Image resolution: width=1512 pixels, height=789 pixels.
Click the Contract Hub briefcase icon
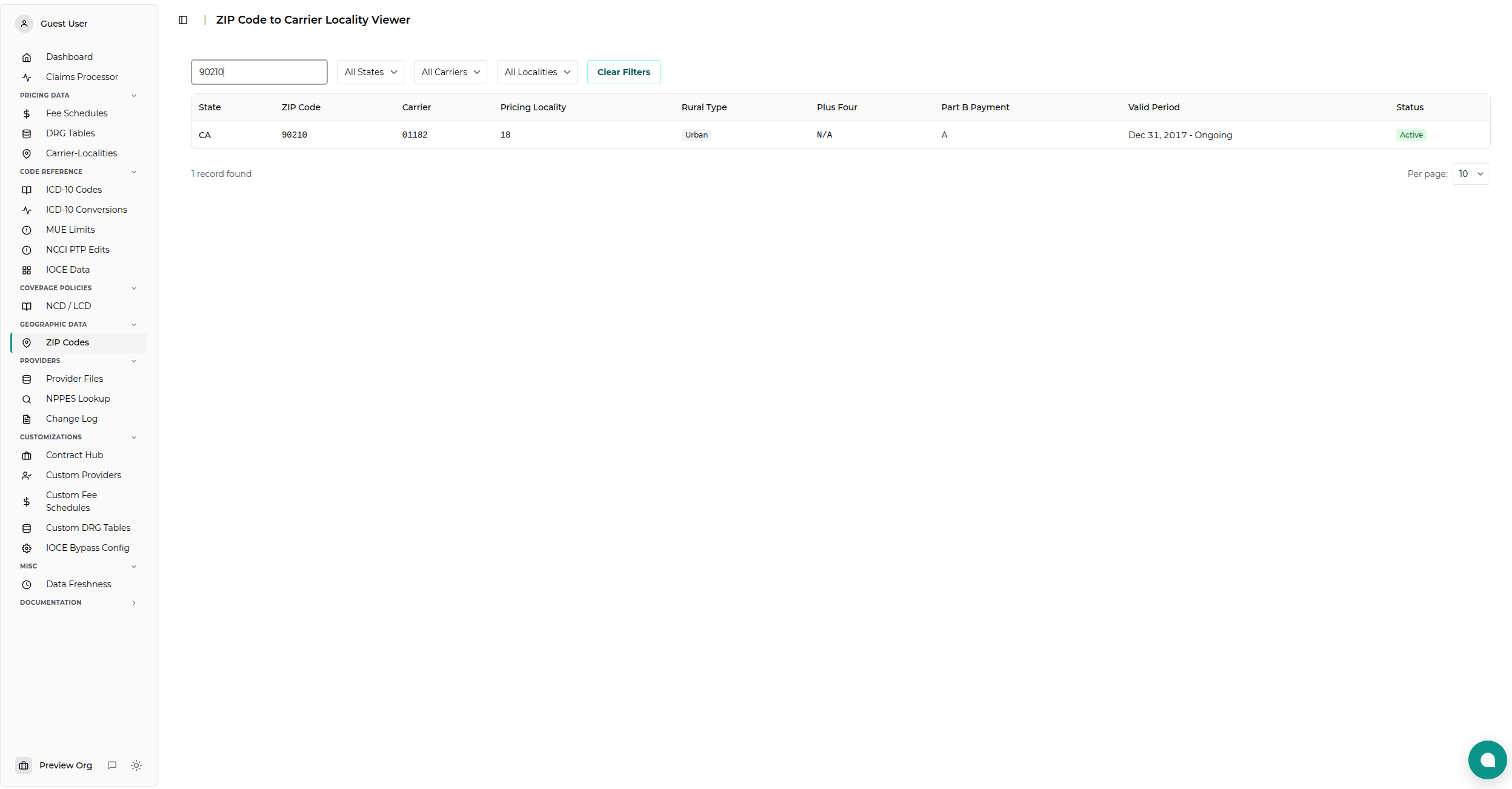(27, 456)
